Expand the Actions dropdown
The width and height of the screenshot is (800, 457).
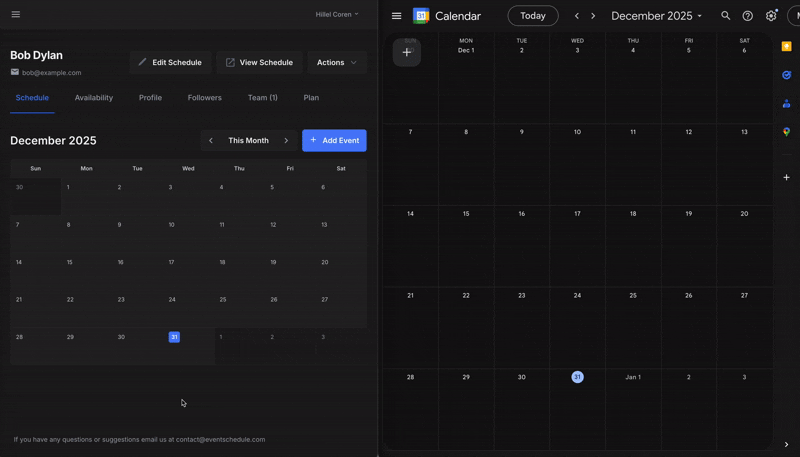[x=337, y=62]
